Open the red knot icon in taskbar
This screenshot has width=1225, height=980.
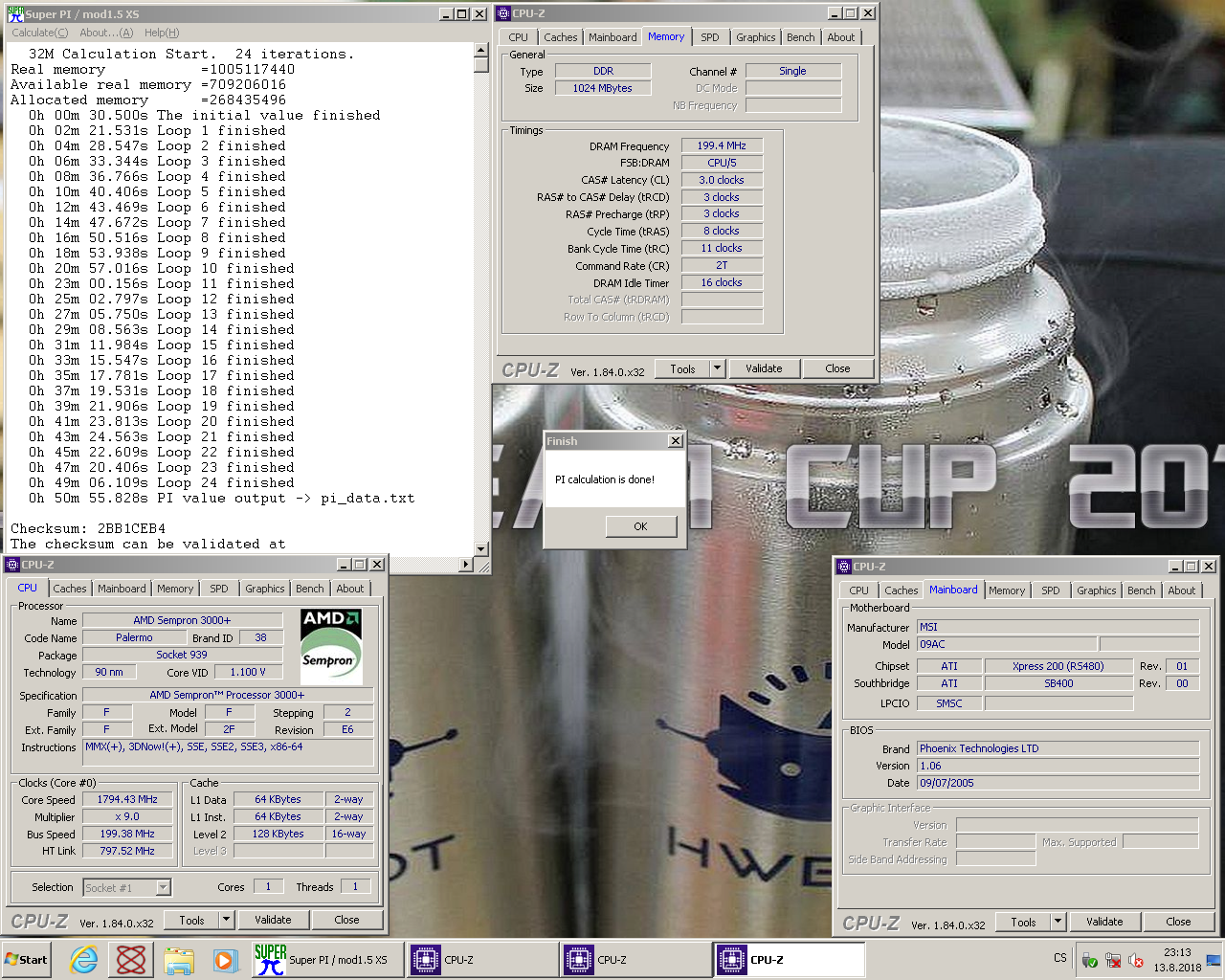(131, 960)
